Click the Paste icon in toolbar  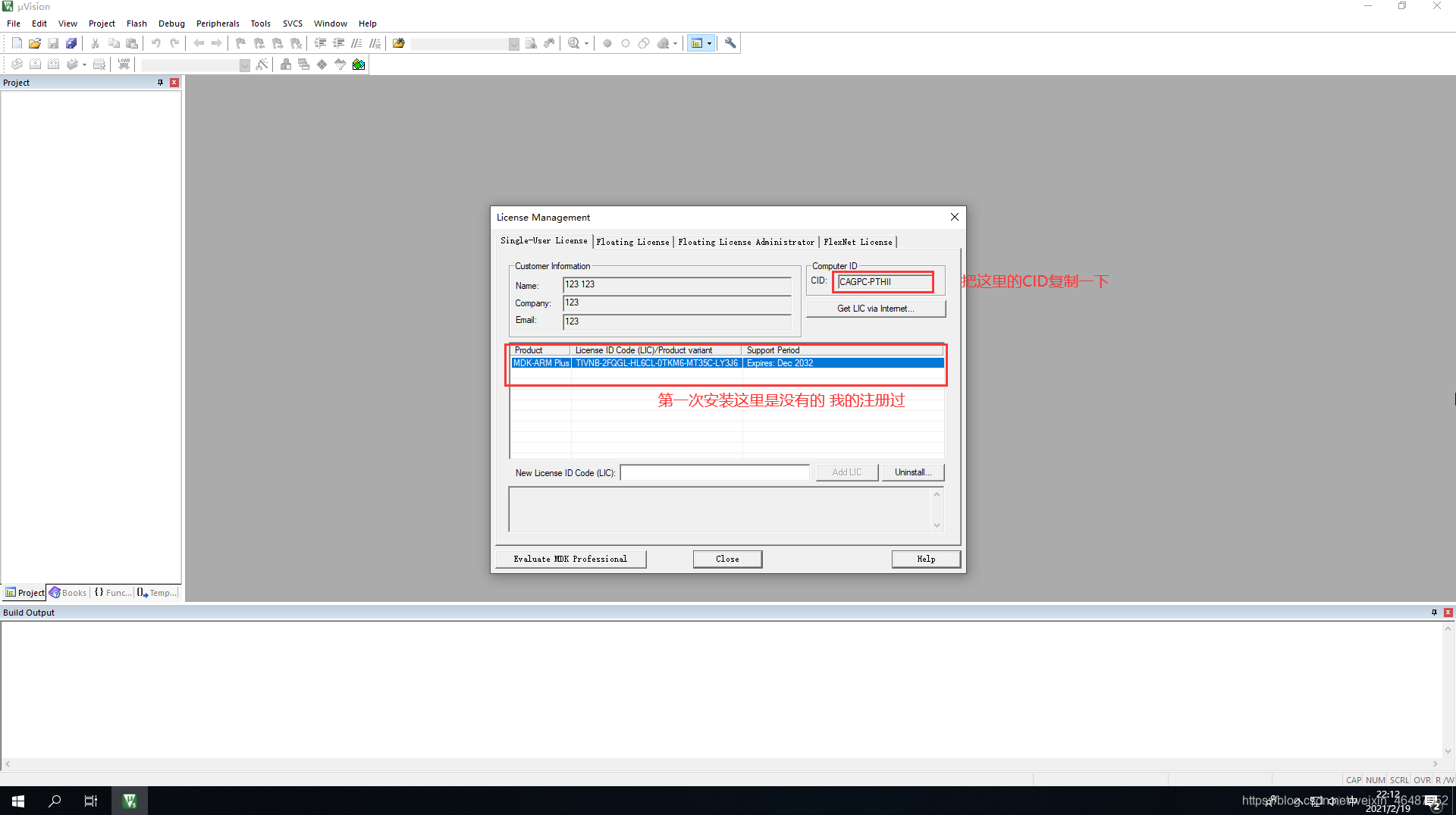132,43
